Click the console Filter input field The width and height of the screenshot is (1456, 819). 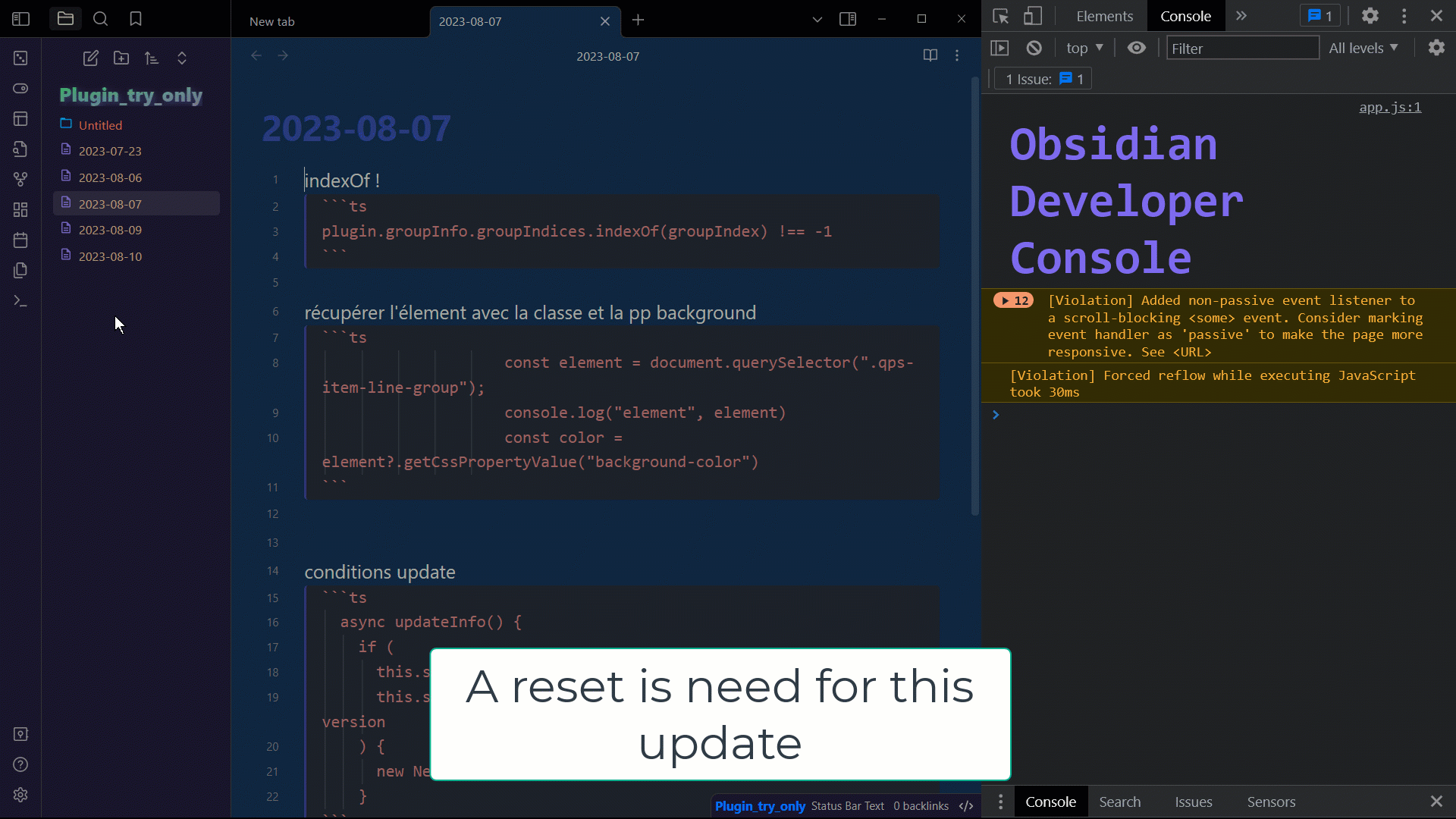1242,49
